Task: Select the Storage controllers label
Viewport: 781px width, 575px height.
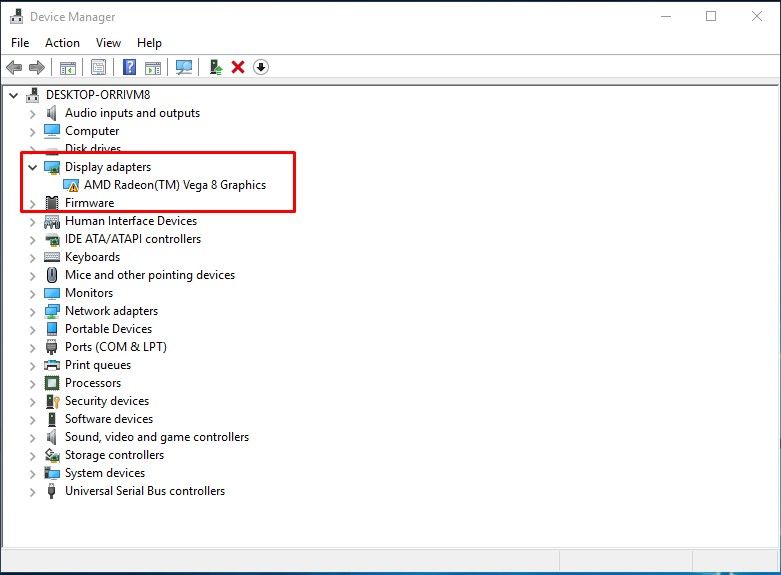Action: tap(115, 455)
